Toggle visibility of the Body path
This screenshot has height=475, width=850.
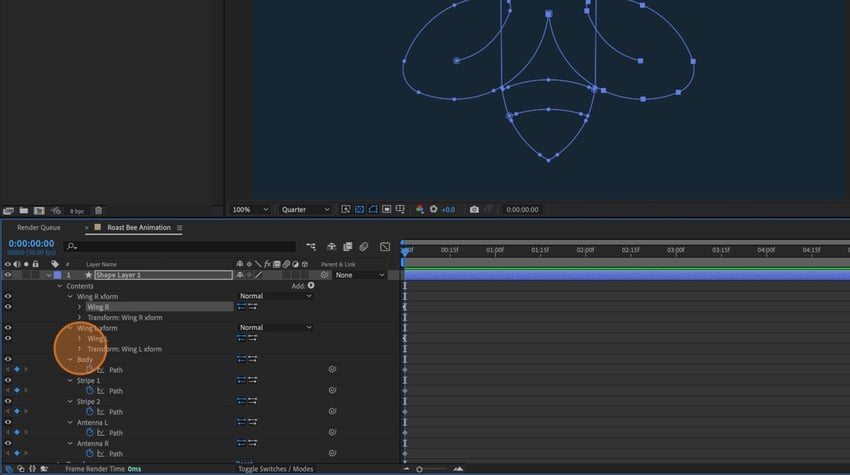point(8,359)
